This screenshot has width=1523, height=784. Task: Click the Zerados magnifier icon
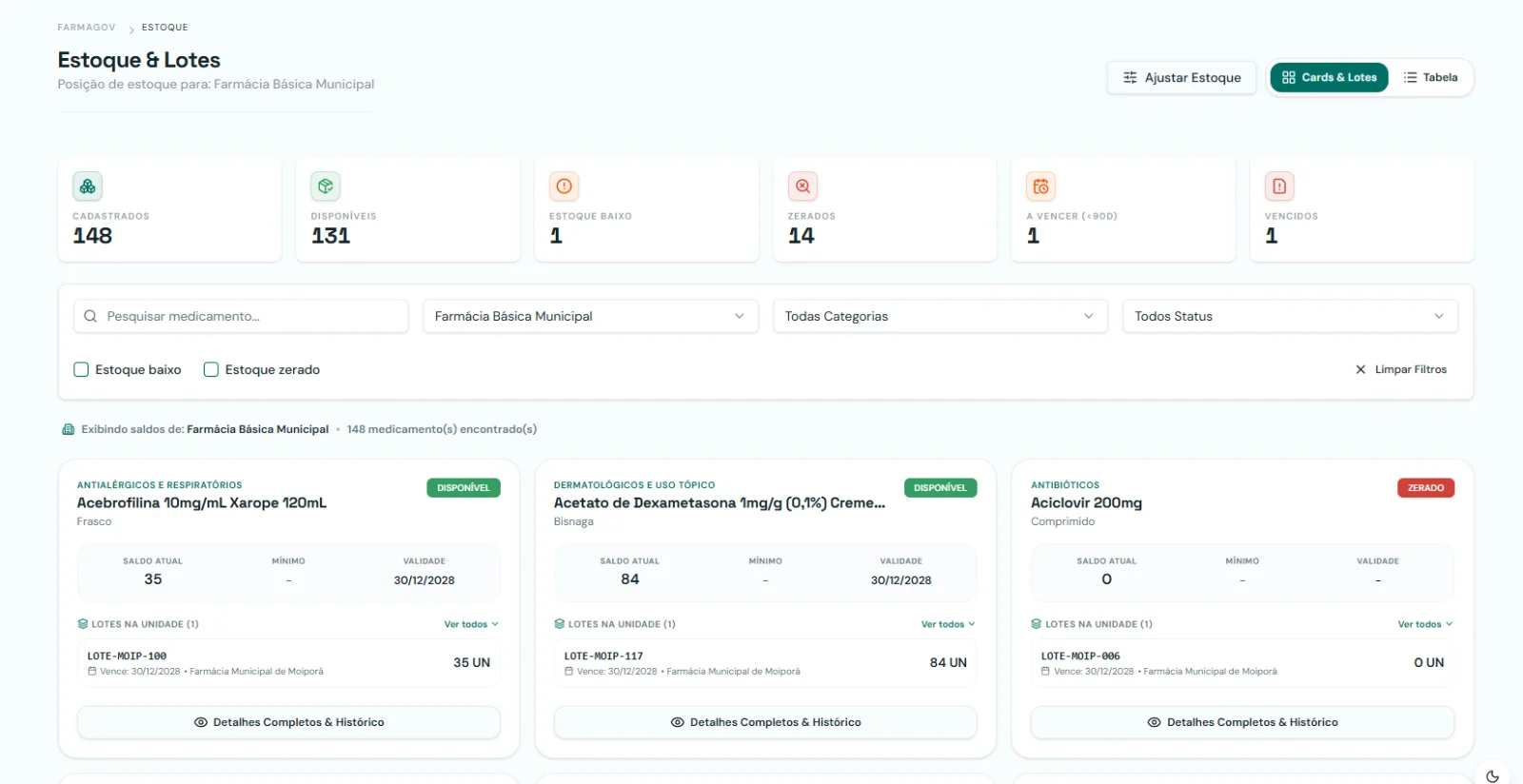pos(802,186)
